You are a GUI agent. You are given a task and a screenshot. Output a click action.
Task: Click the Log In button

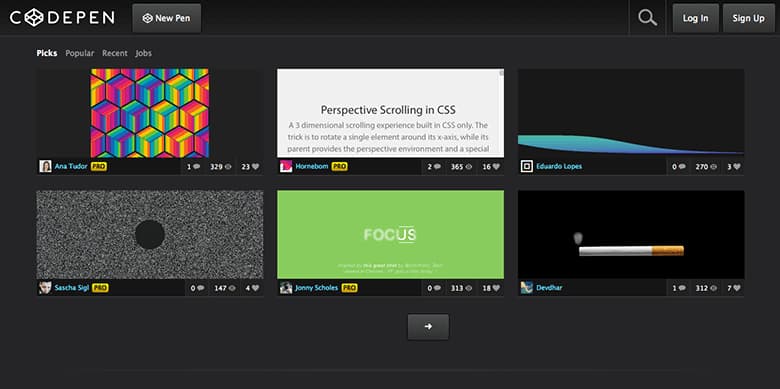coord(695,18)
